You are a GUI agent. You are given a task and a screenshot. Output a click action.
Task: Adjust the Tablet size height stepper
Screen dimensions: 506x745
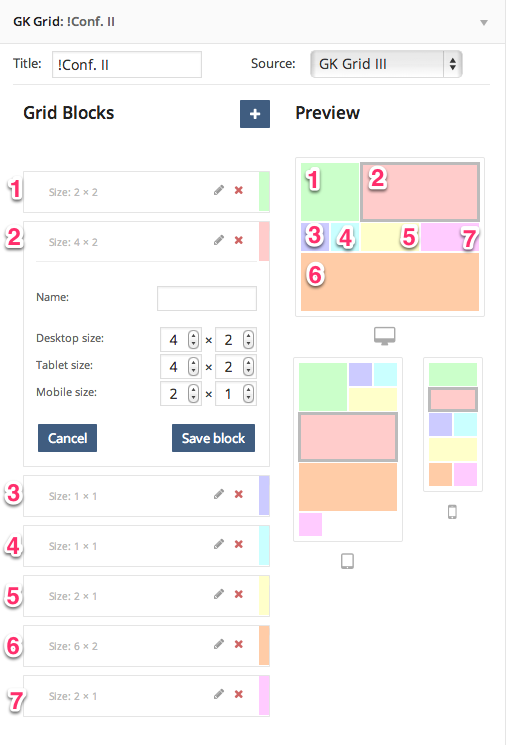(x=248, y=366)
